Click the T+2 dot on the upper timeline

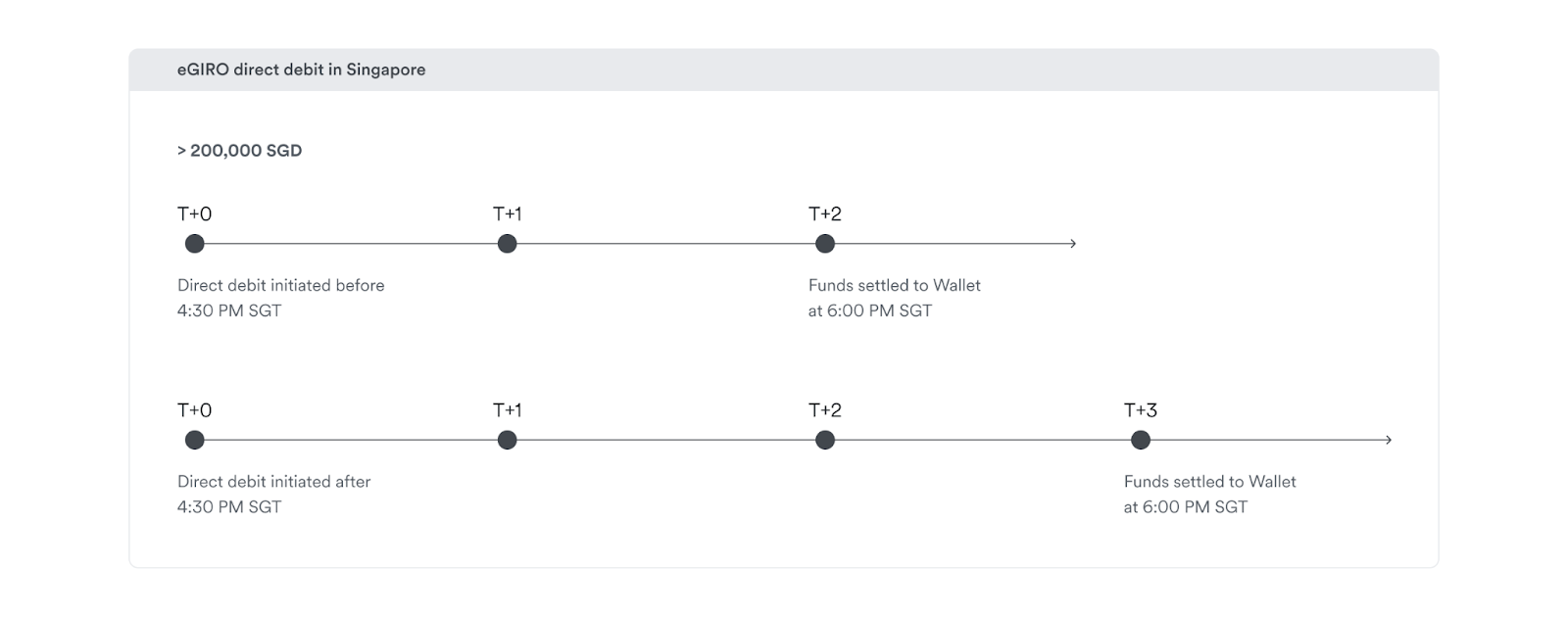pyautogui.click(x=825, y=244)
